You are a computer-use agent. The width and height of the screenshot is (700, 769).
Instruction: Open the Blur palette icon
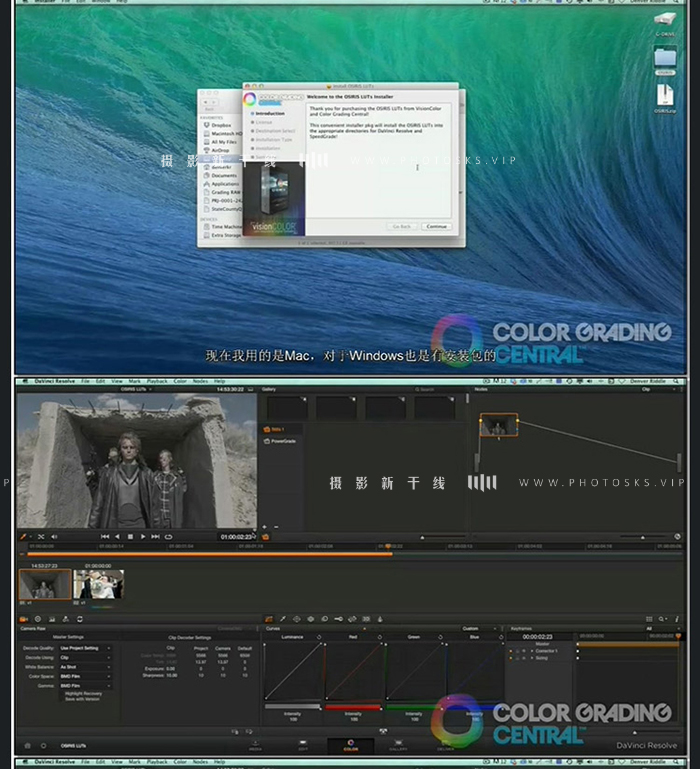[324, 619]
